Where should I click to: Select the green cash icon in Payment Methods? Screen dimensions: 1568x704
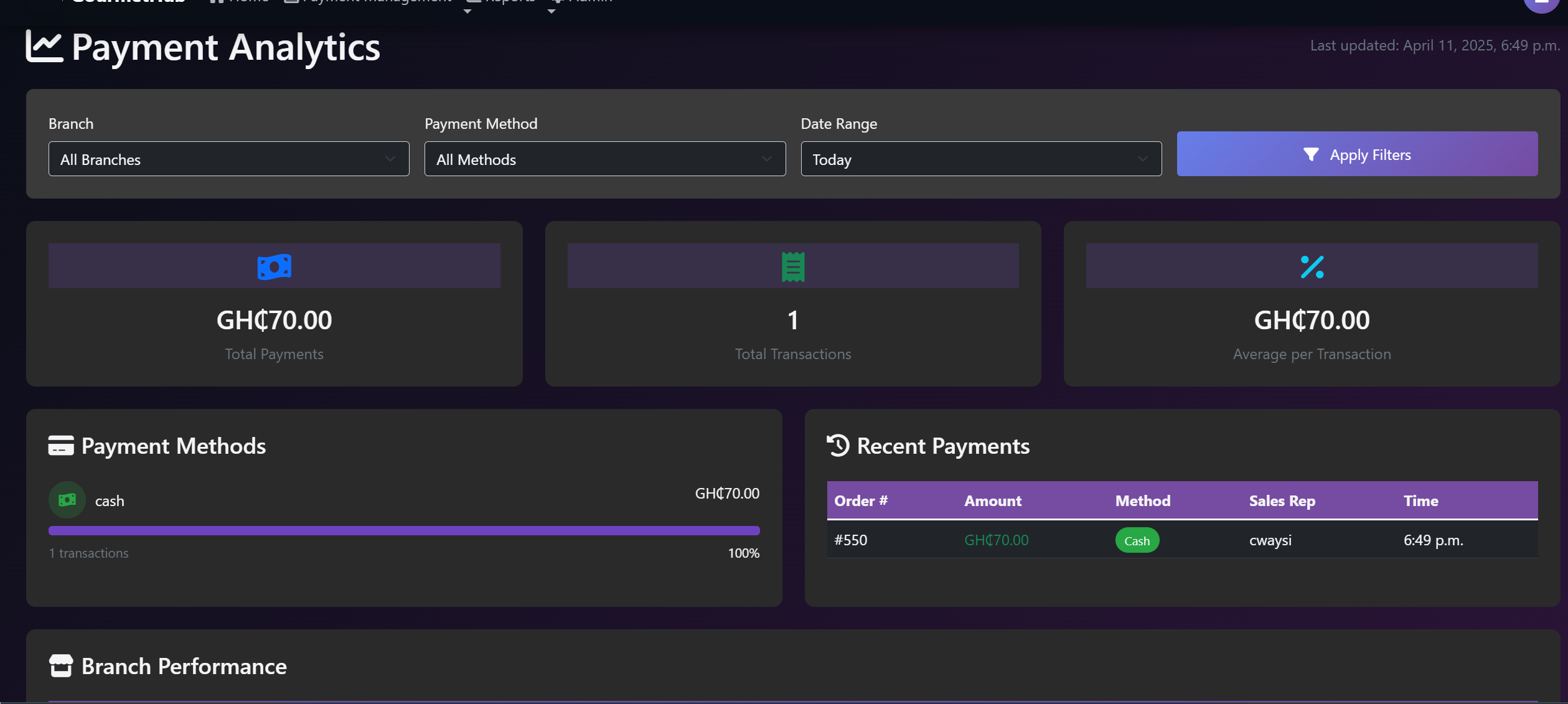coord(67,499)
